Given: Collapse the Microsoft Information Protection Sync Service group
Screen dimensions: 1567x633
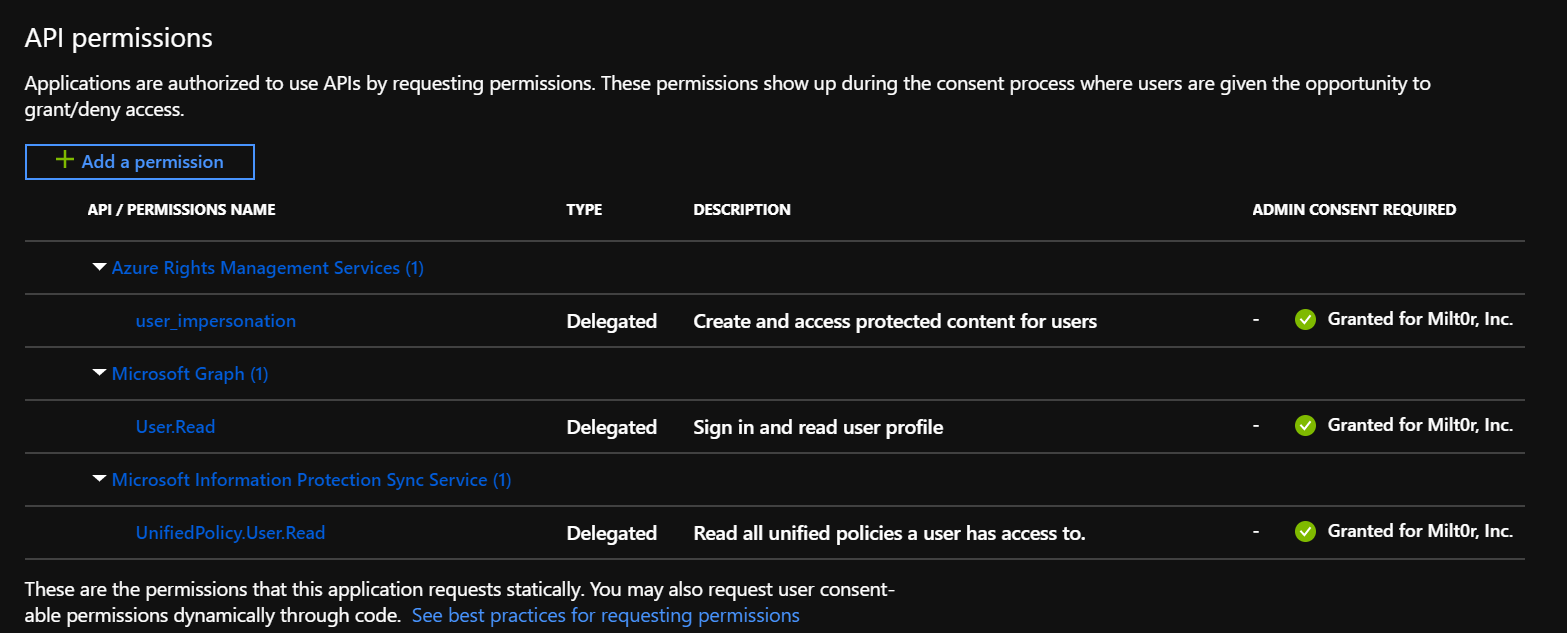Looking at the screenshot, I should point(98,479).
